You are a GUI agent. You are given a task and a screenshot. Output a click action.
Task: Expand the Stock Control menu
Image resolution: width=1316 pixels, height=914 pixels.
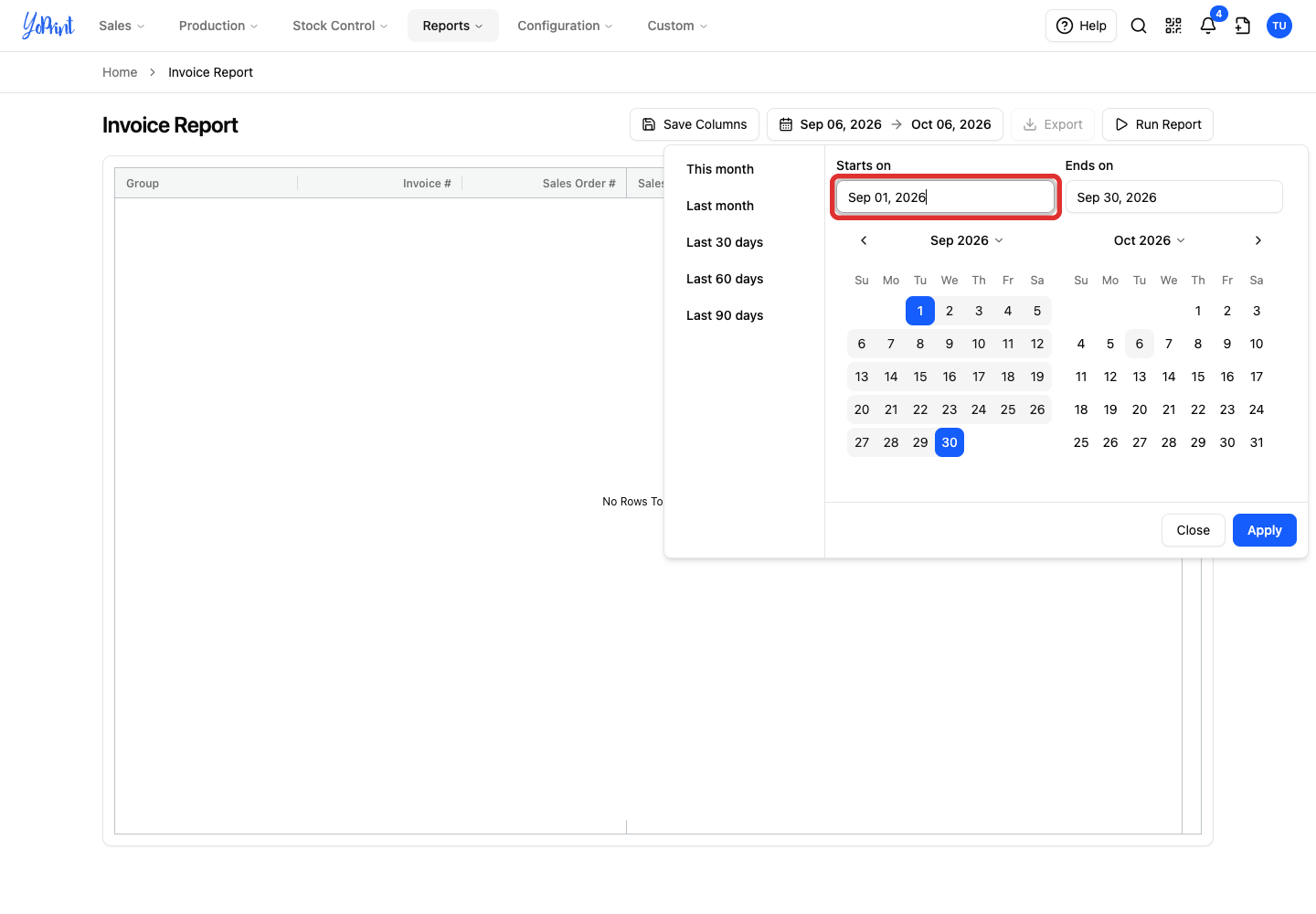pos(340,26)
